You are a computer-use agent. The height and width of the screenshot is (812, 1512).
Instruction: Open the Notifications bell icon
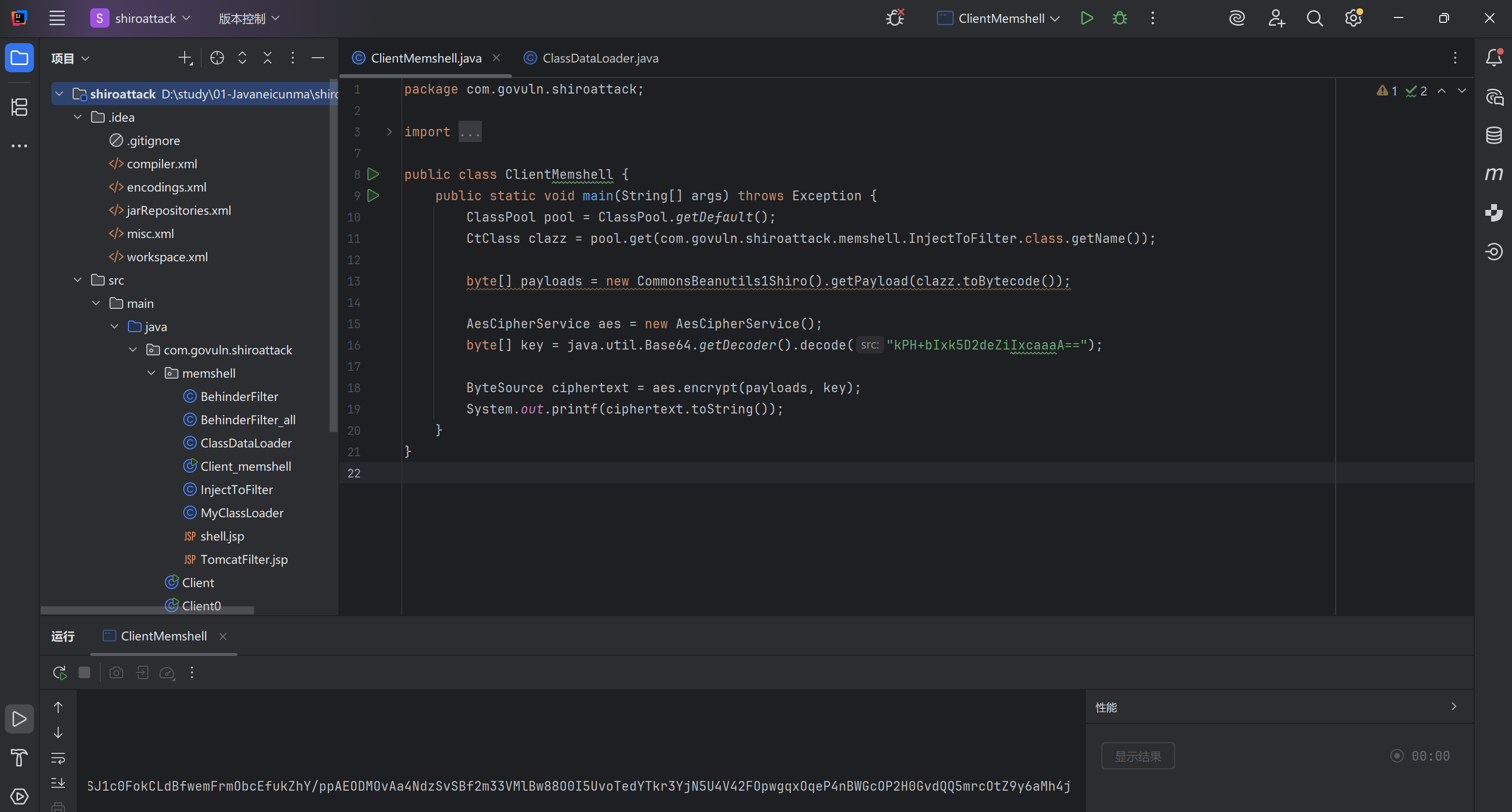click(x=1493, y=58)
